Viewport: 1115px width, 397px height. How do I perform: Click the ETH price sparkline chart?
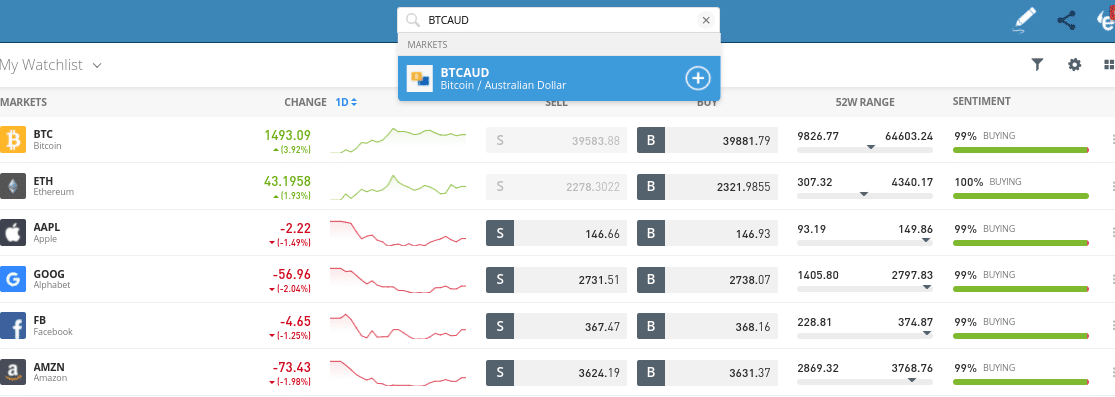[x=398, y=186]
